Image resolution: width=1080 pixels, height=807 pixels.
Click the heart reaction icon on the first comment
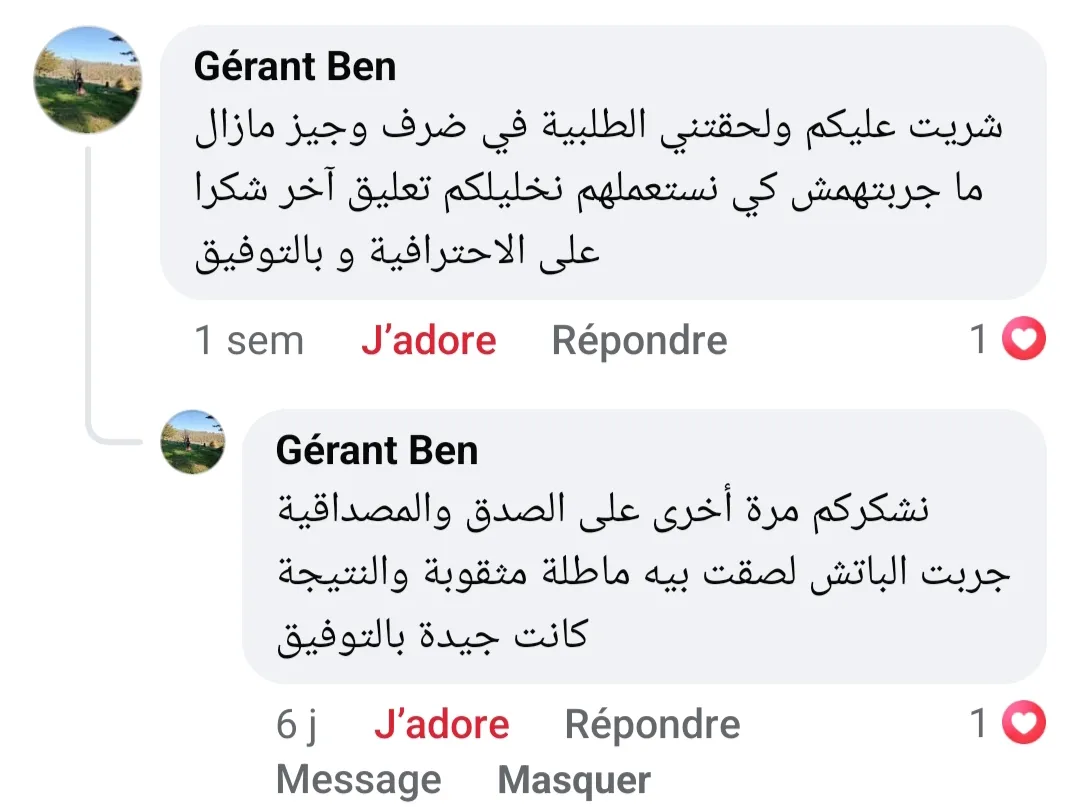[x=1023, y=341]
